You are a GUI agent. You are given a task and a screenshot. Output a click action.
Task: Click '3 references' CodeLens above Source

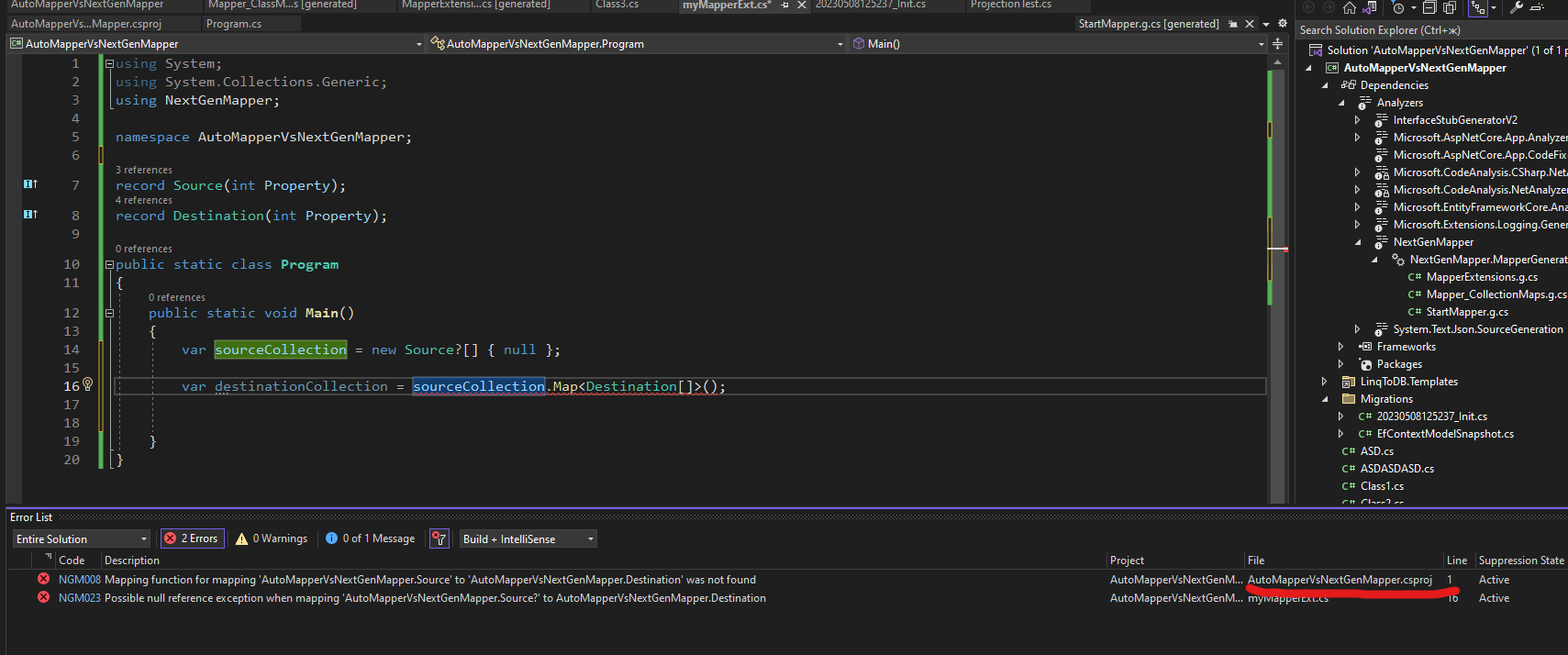[144, 170]
